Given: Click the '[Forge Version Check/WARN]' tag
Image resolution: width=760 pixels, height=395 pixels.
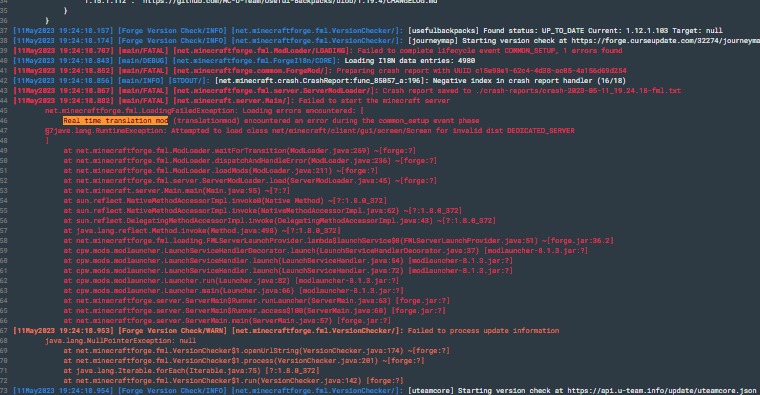Looking at the screenshot, I should [172, 331].
